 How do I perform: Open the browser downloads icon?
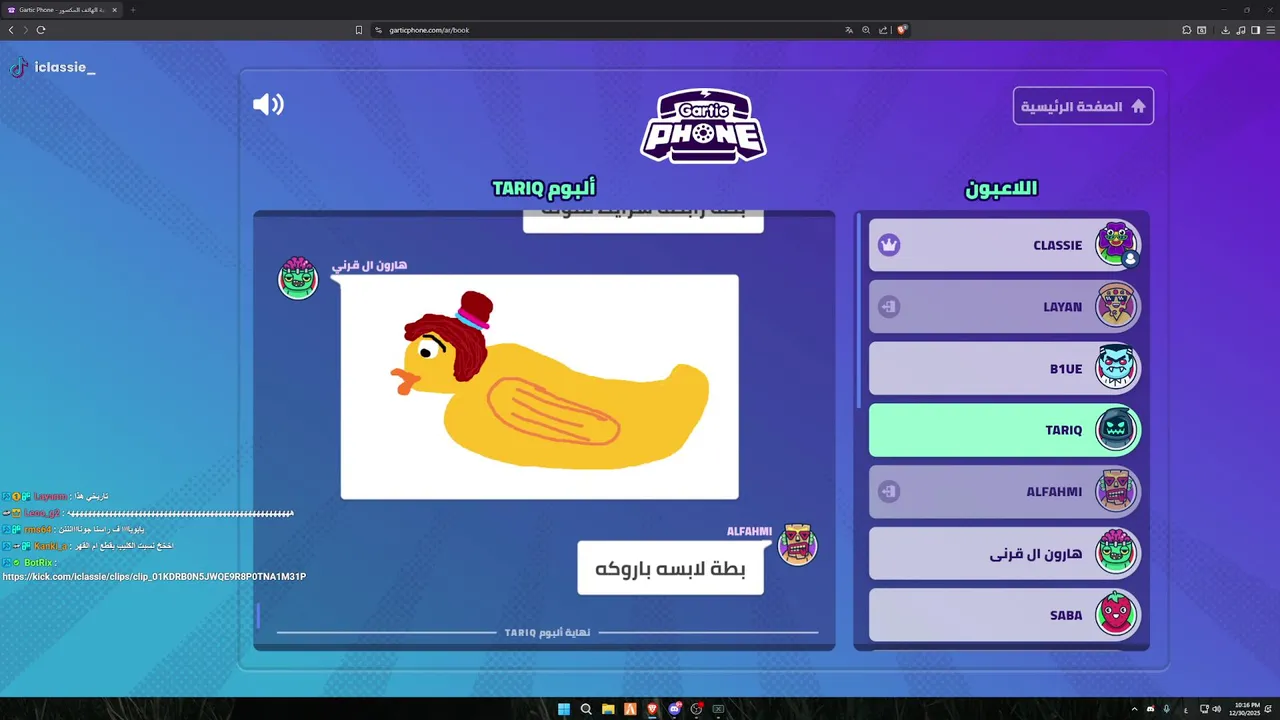click(1225, 30)
